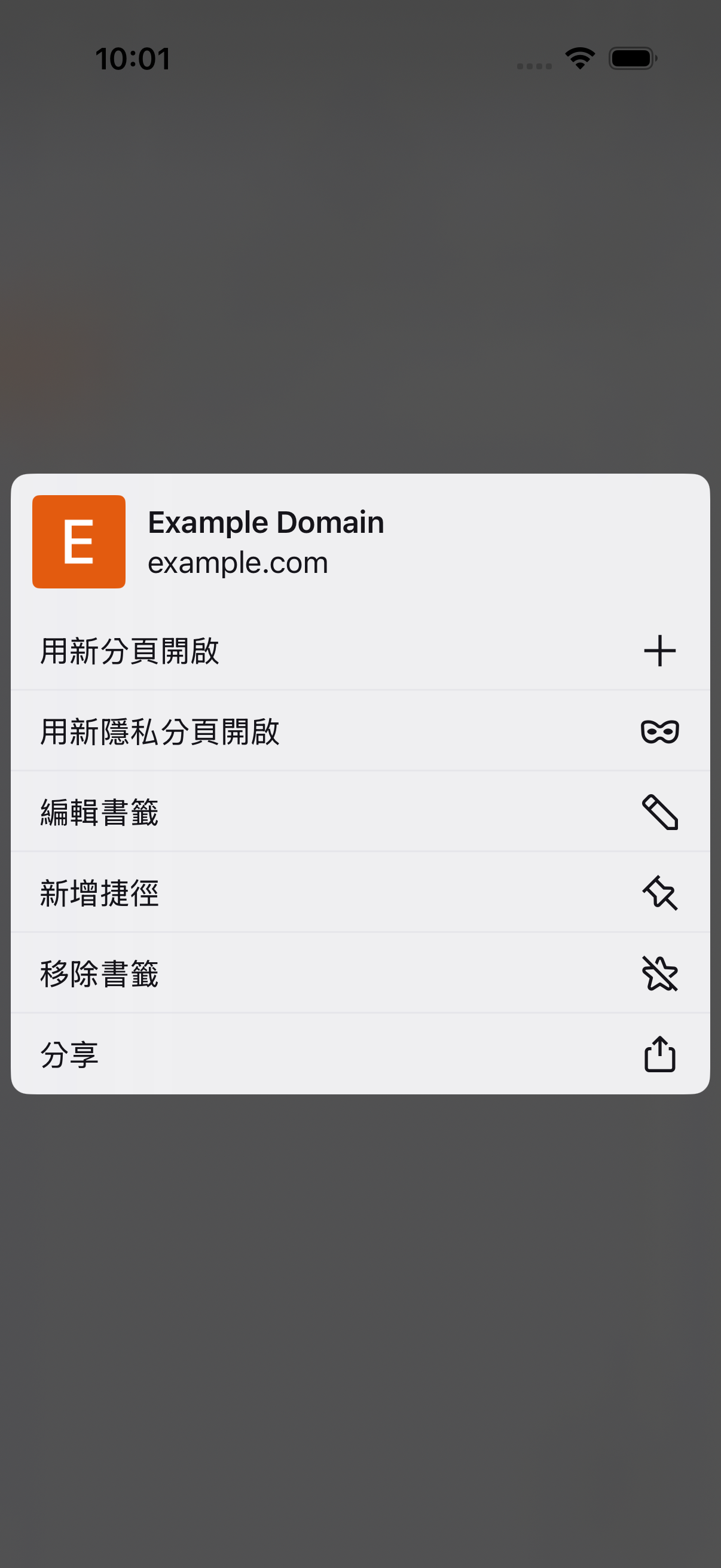Choose 編輯書籤 from the menu
Viewport: 721px width, 1568px height.
click(x=360, y=812)
